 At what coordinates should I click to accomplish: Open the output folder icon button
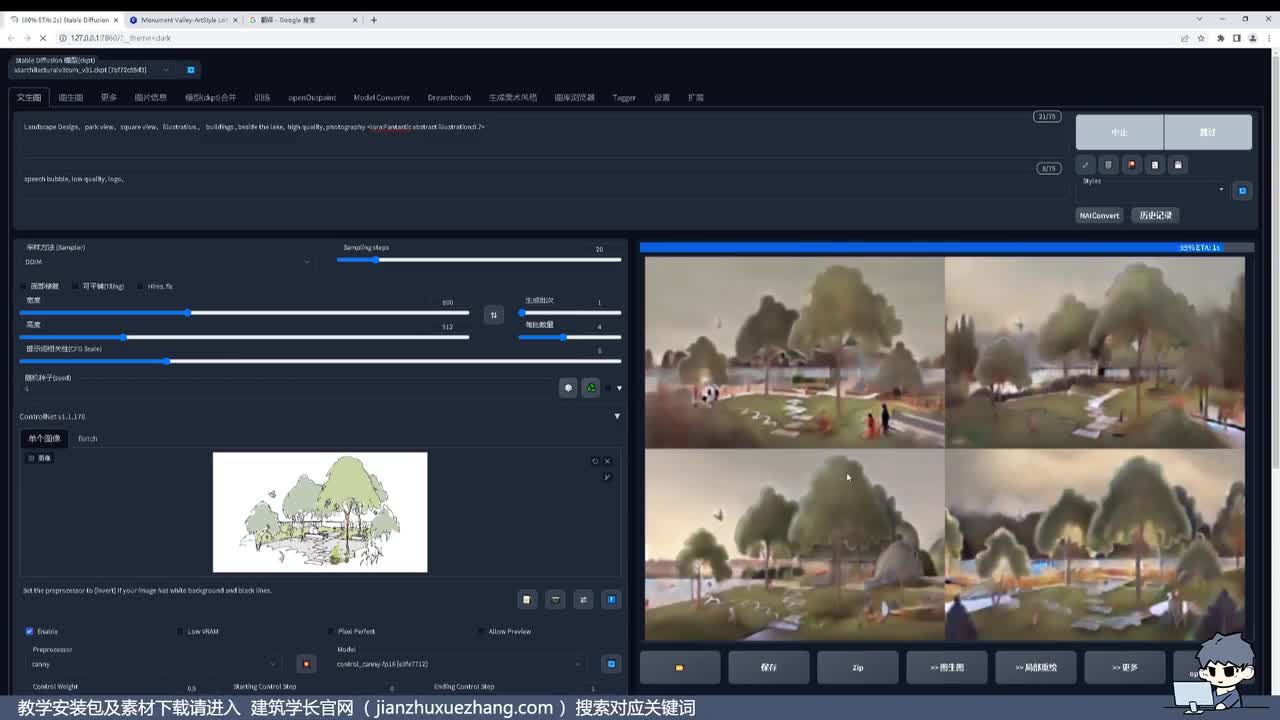(680, 667)
